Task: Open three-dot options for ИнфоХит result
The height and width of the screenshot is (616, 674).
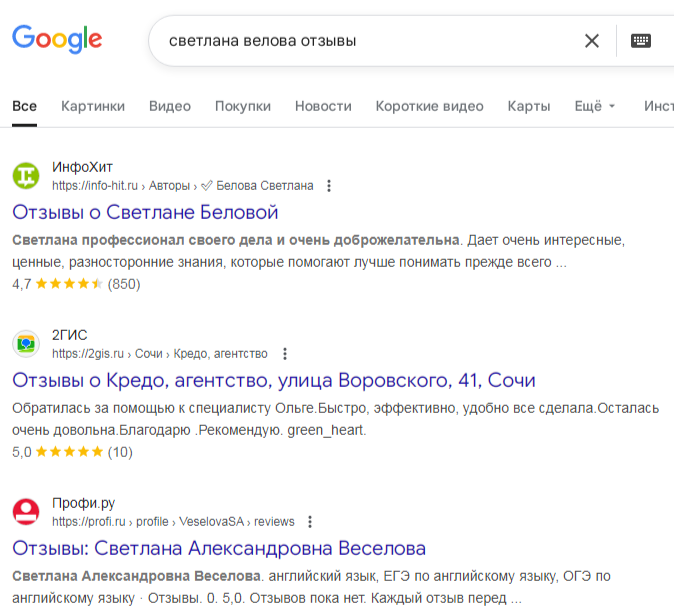Action: coord(329,186)
